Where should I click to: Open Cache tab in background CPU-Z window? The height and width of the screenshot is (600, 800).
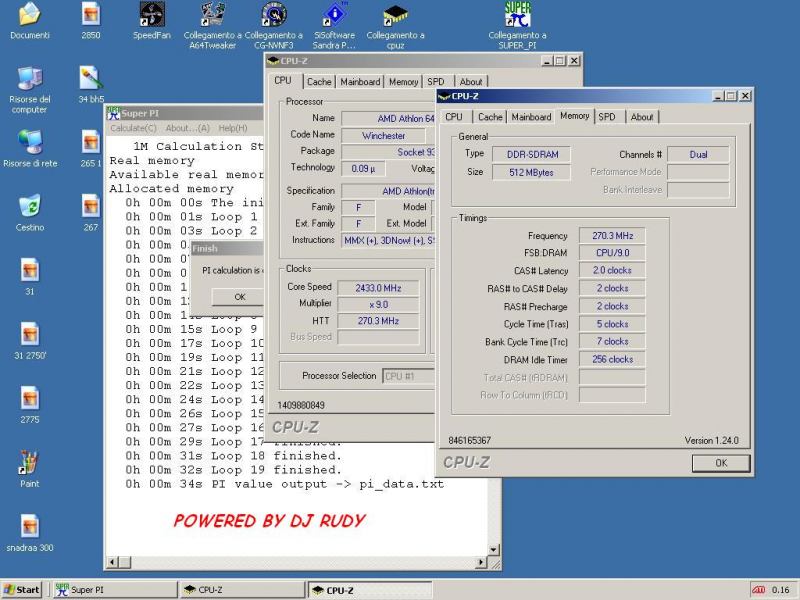[319, 82]
